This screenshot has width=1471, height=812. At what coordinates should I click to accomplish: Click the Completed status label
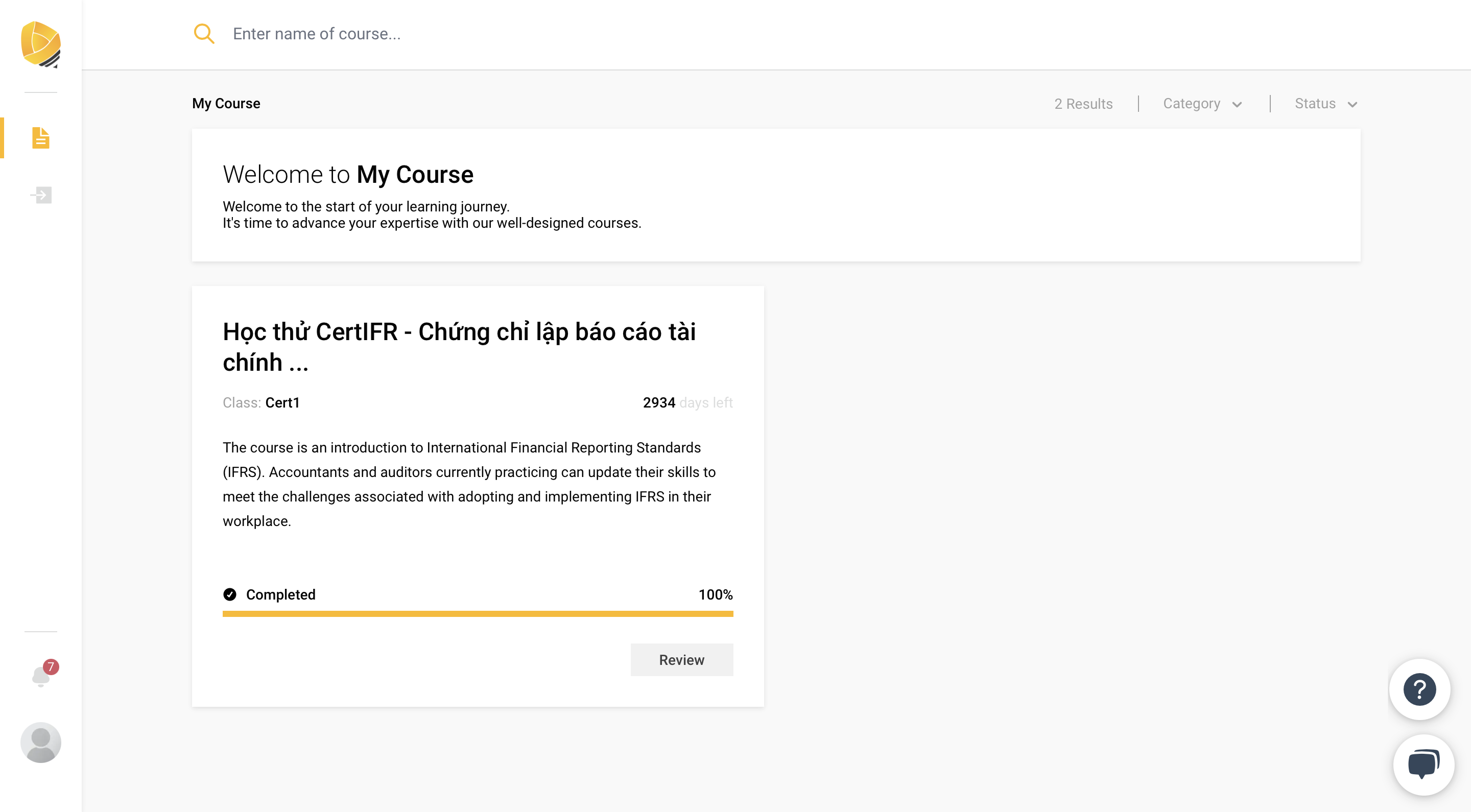(280, 594)
